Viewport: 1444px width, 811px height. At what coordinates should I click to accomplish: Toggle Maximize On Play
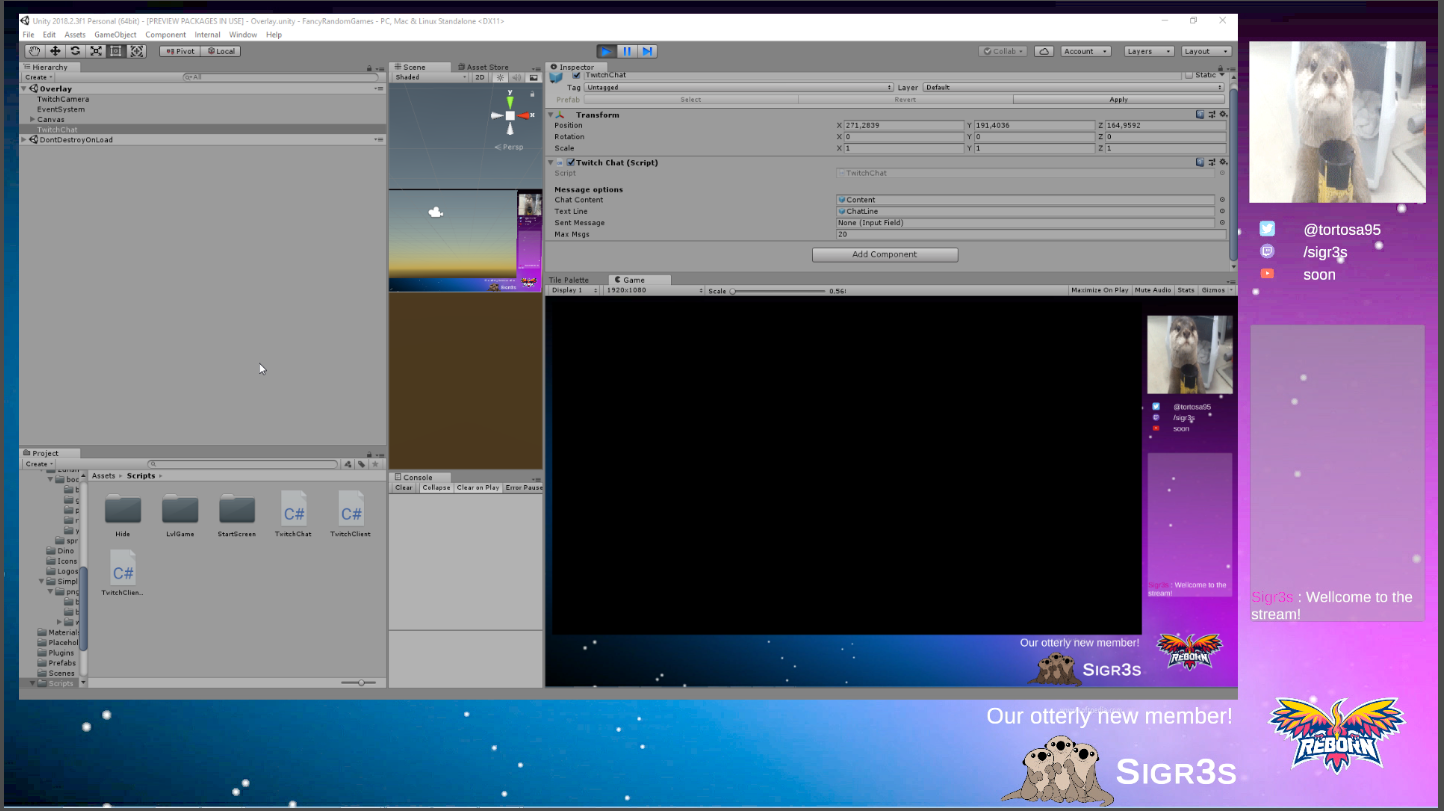(1100, 290)
